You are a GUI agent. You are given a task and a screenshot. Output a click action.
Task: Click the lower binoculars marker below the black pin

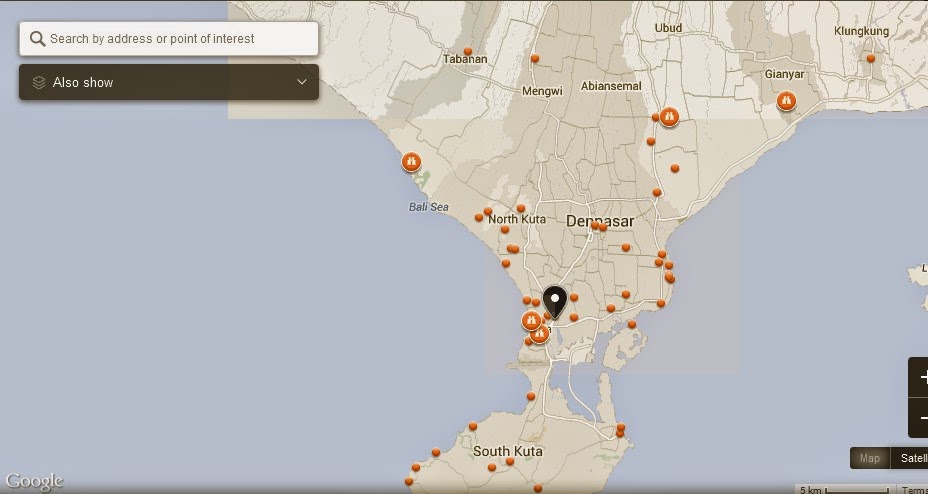pos(539,334)
